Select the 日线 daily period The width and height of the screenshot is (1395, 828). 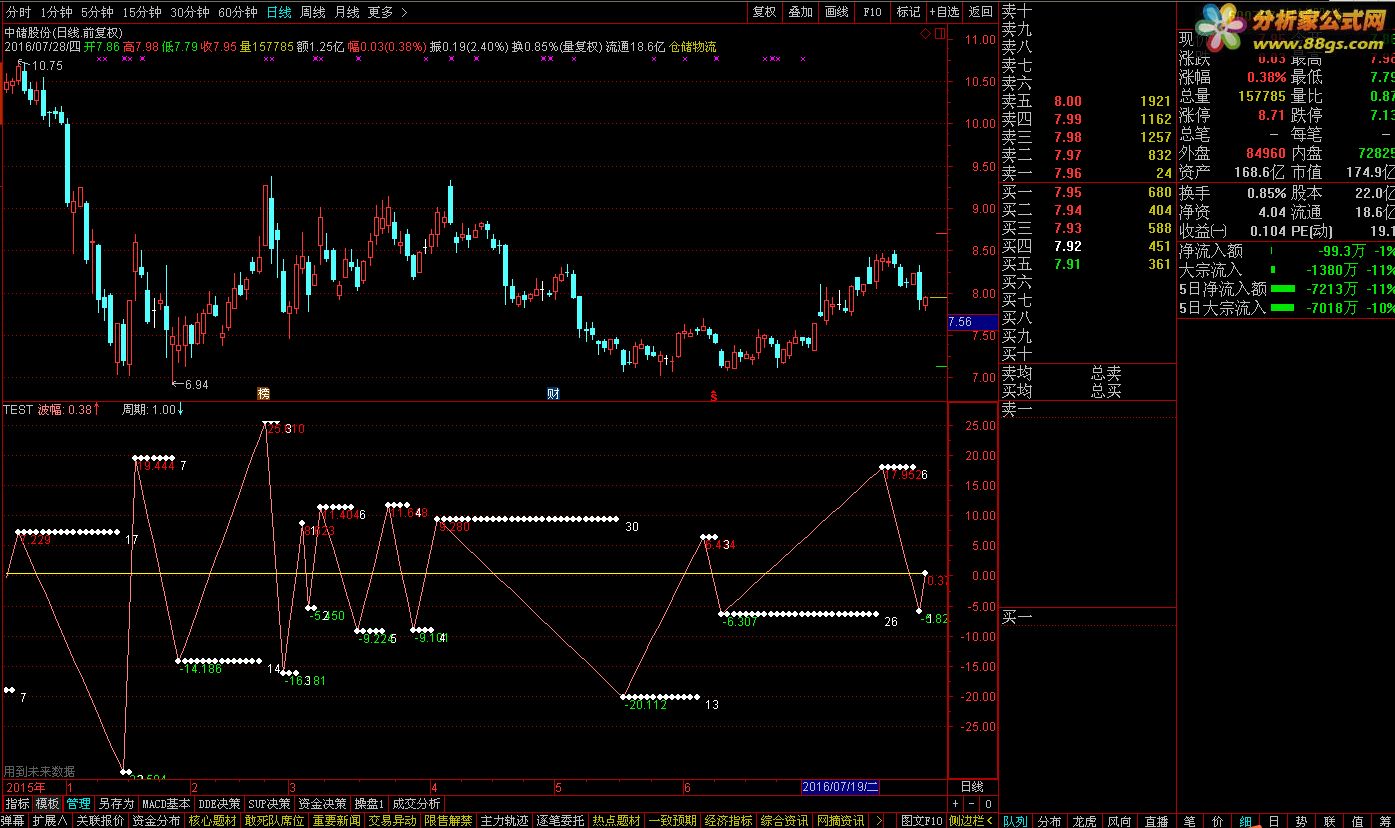[x=279, y=12]
